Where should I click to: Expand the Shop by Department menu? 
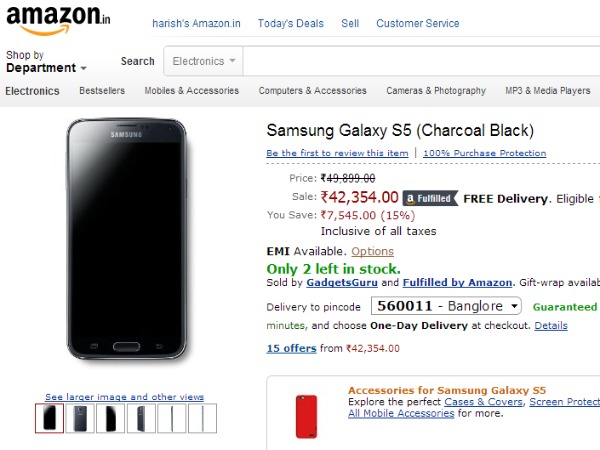pyautogui.click(x=46, y=63)
